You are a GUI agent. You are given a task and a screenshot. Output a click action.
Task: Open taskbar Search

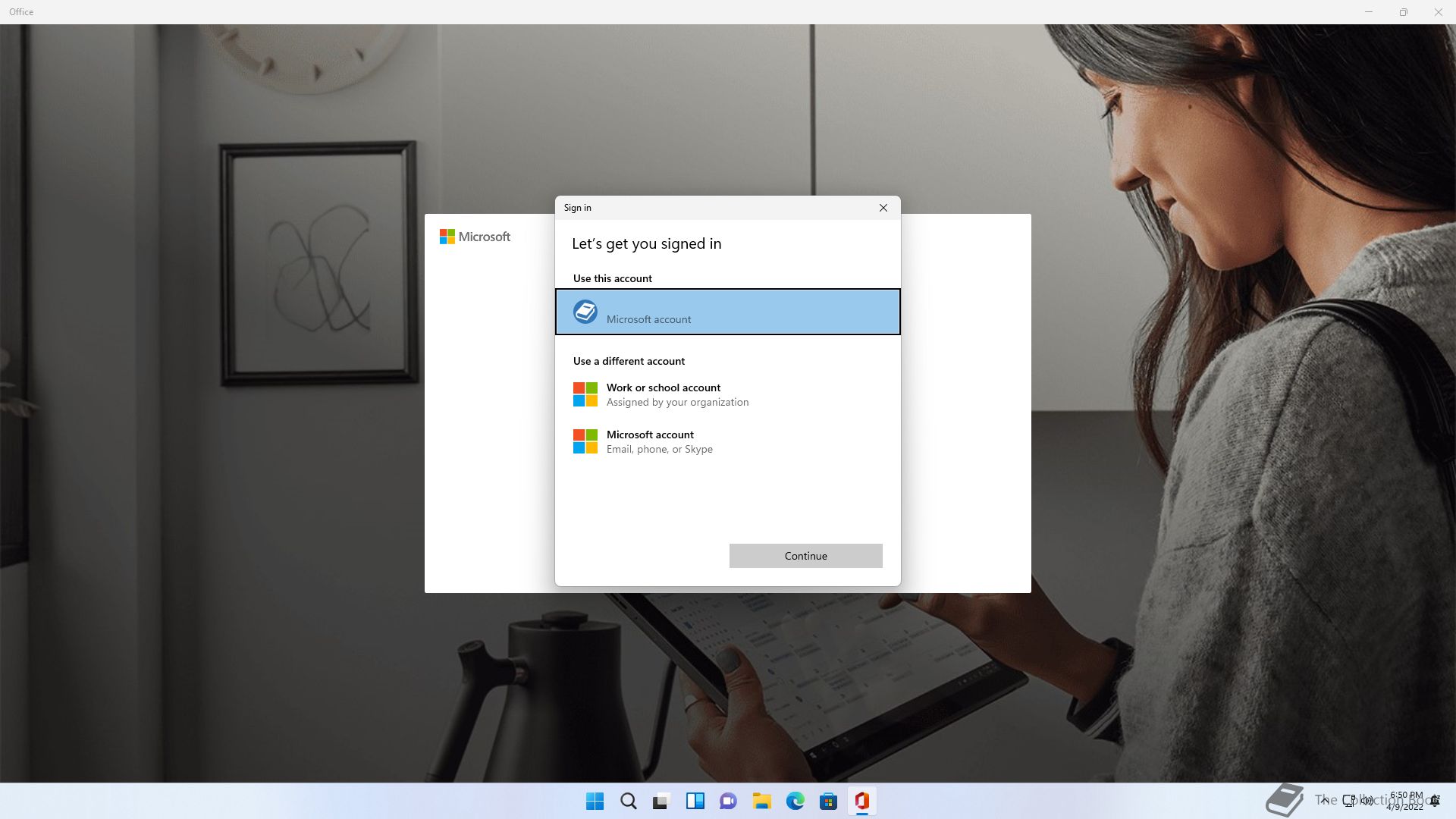click(629, 801)
